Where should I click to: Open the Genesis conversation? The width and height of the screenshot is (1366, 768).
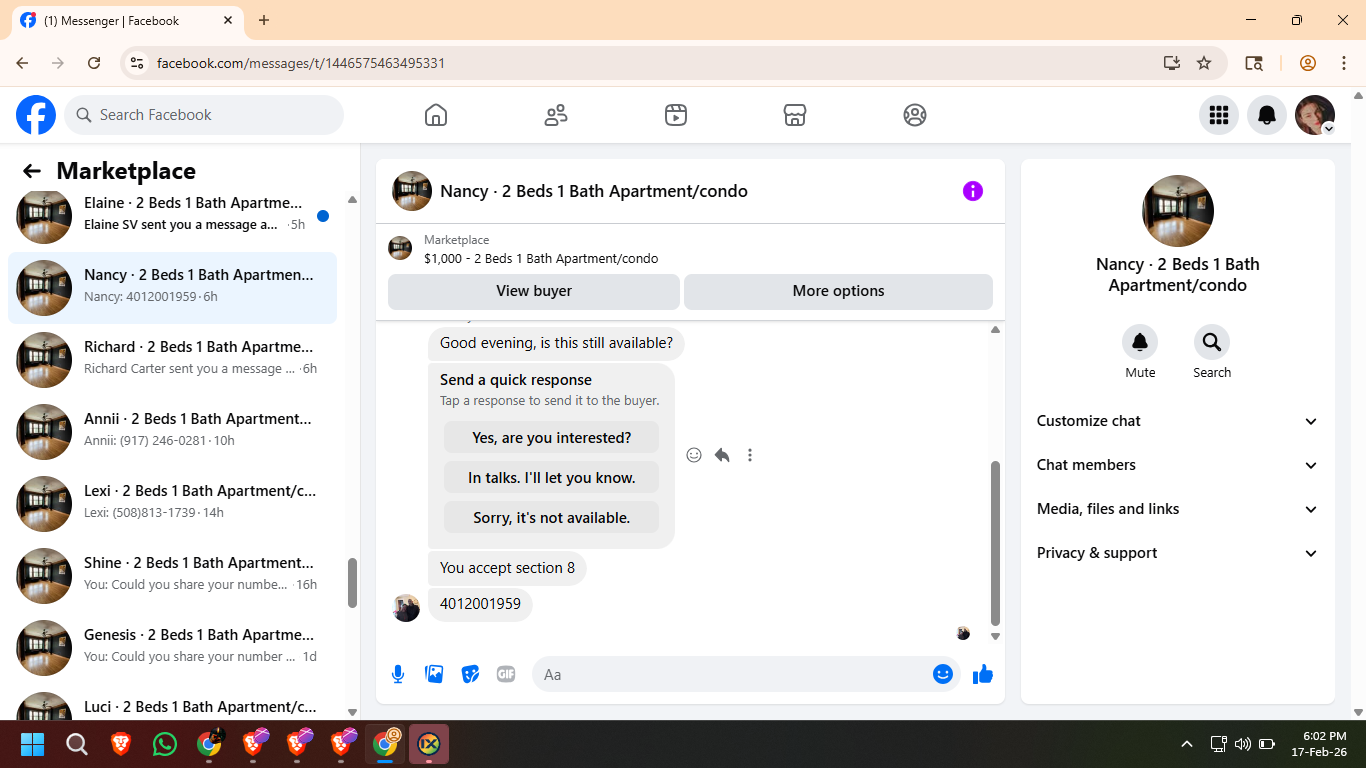[173, 648]
